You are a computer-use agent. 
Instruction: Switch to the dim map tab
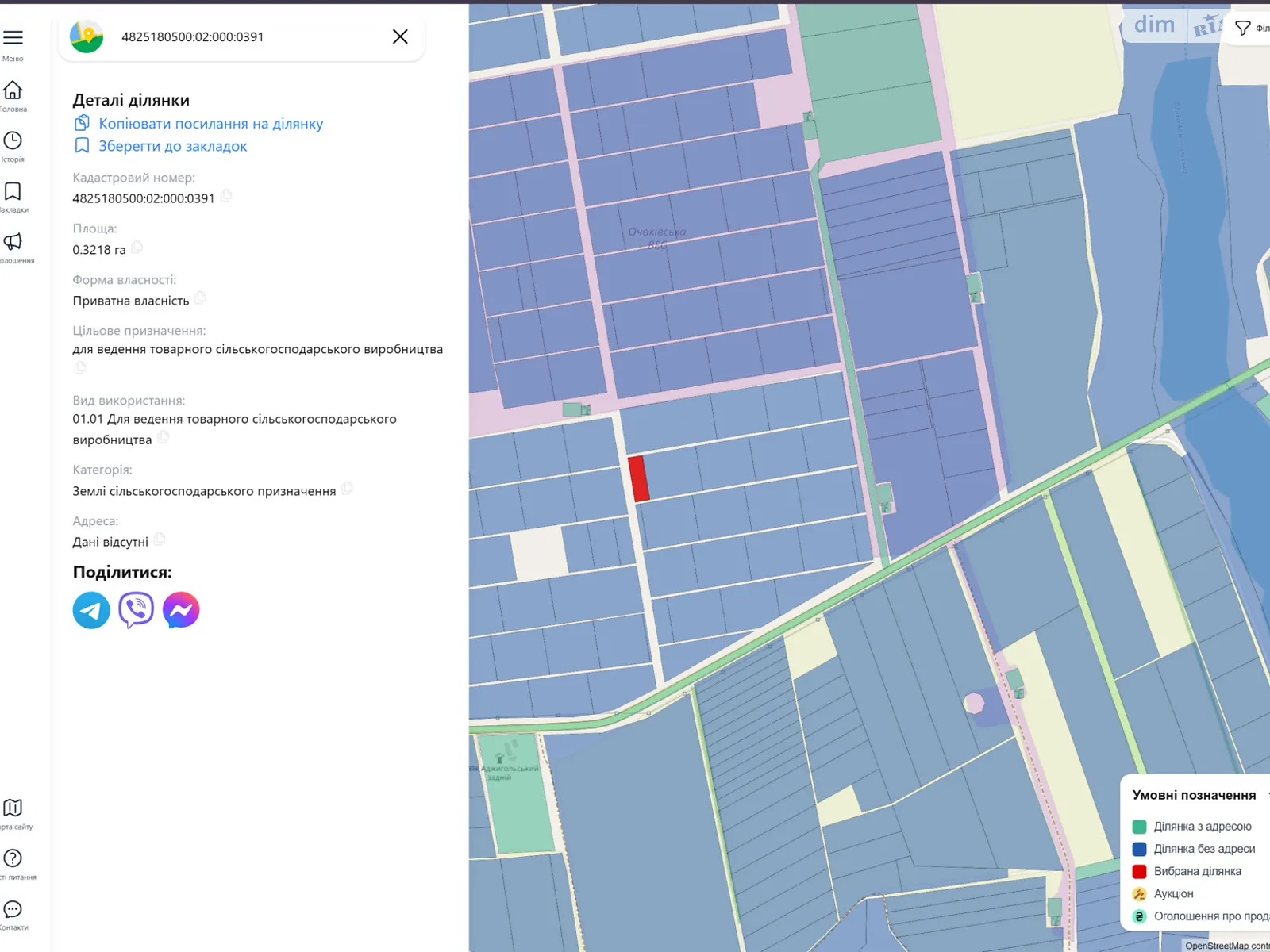pyautogui.click(x=1153, y=25)
